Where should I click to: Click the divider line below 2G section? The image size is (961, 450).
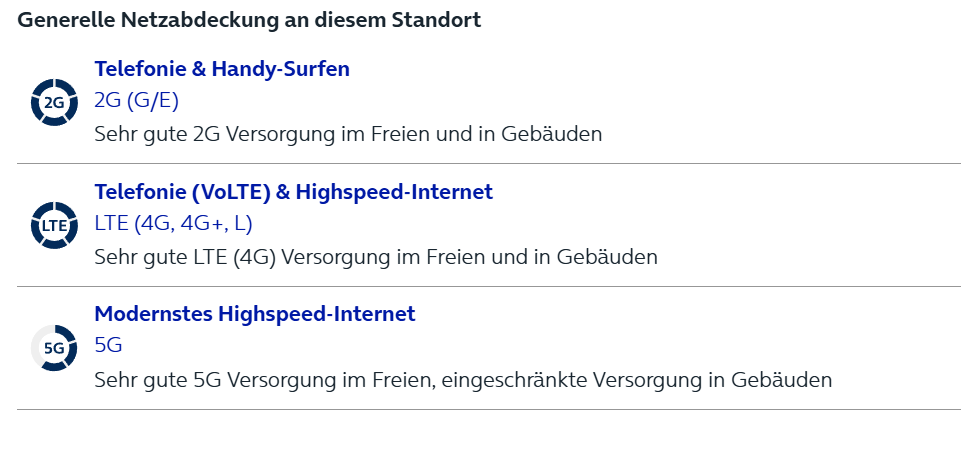point(488,164)
